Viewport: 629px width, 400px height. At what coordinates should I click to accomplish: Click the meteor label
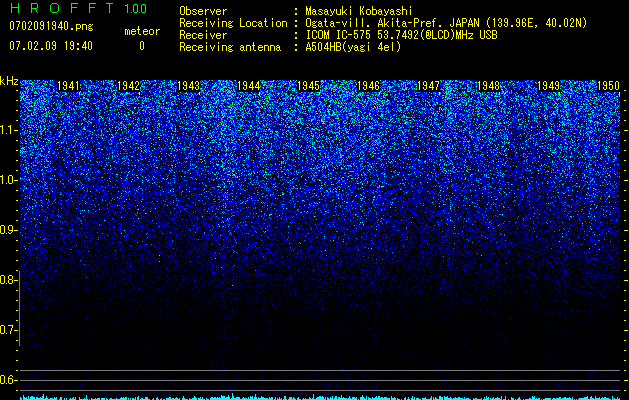[142, 31]
